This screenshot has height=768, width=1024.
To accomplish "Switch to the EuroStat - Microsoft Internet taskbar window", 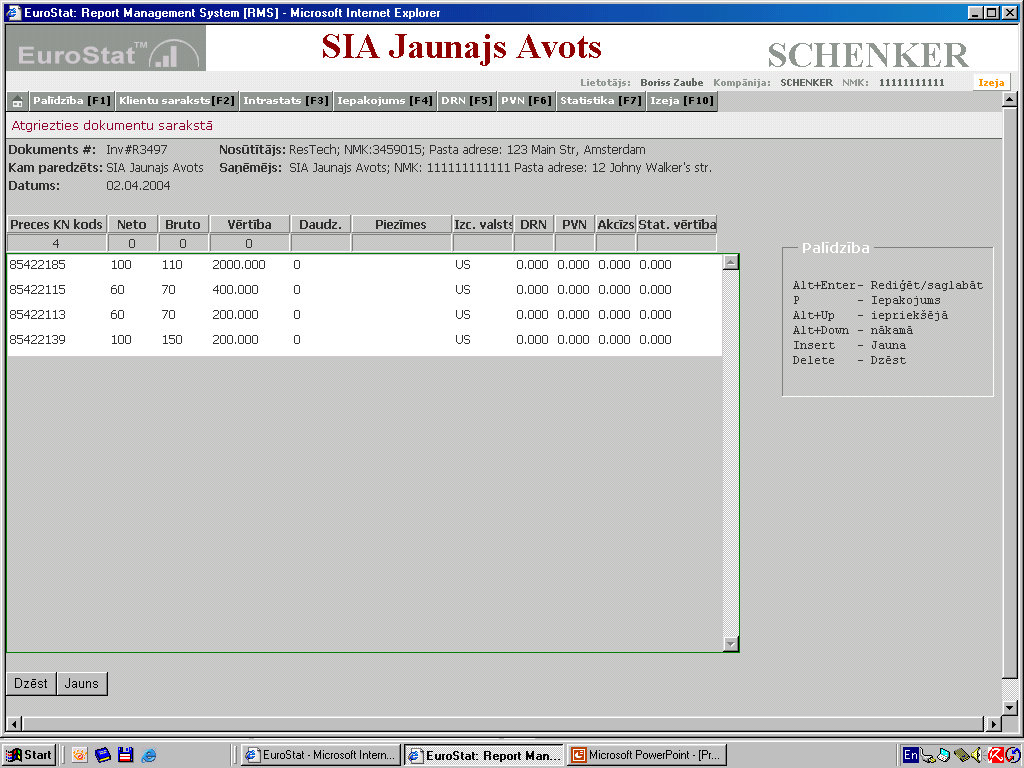I will [321, 755].
